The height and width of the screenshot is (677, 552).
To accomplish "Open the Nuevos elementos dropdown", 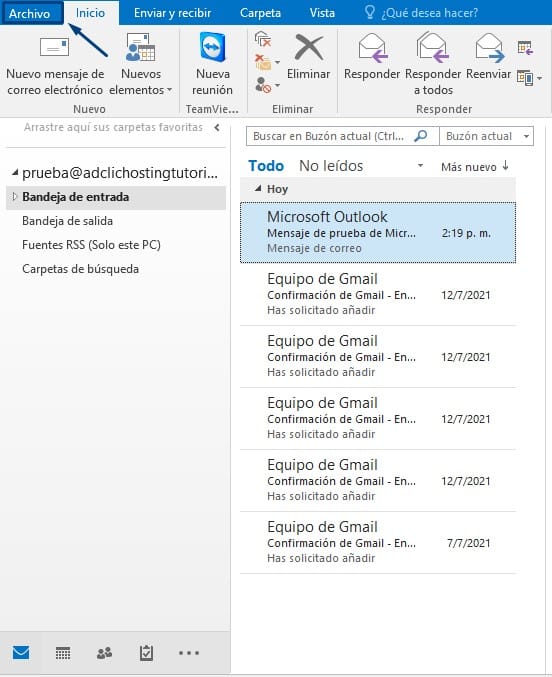I will tap(141, 65).
